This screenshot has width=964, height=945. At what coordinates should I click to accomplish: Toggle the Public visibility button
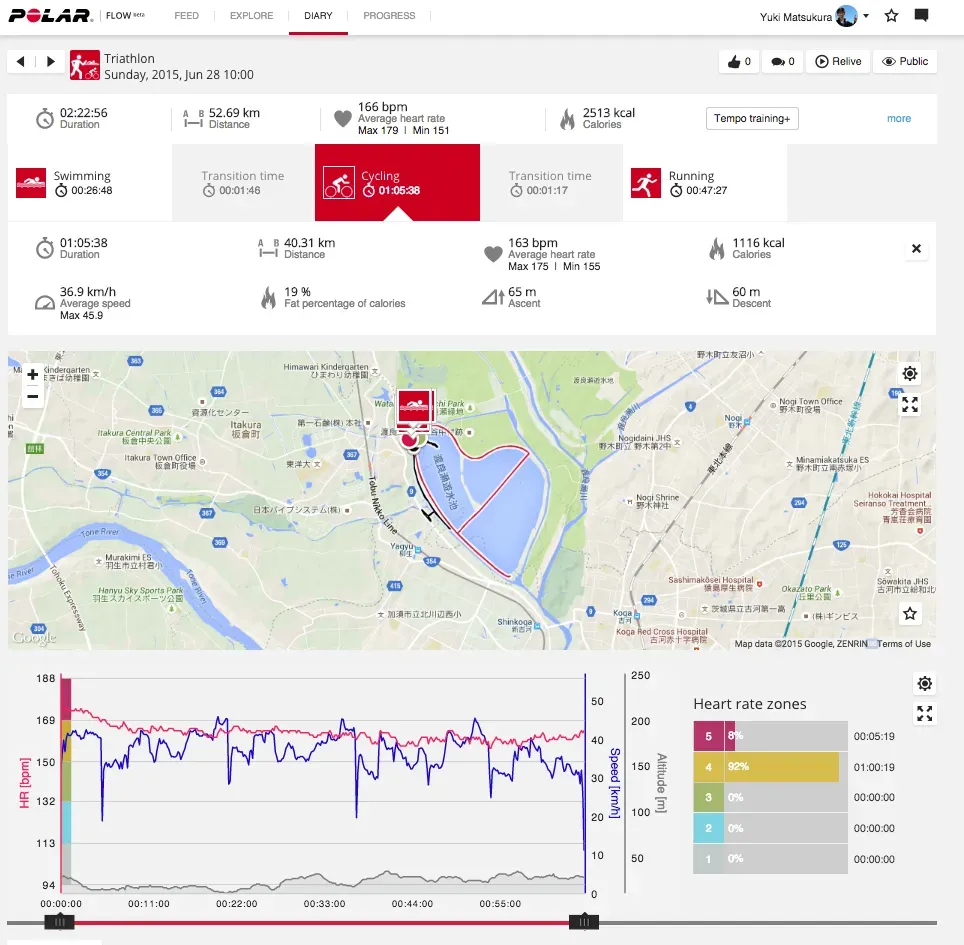point(905,61)
